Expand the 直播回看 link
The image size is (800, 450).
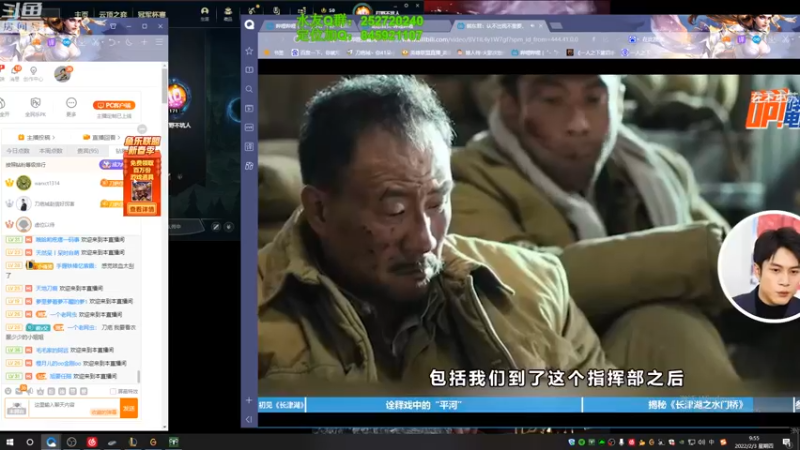tap(102, 137)
